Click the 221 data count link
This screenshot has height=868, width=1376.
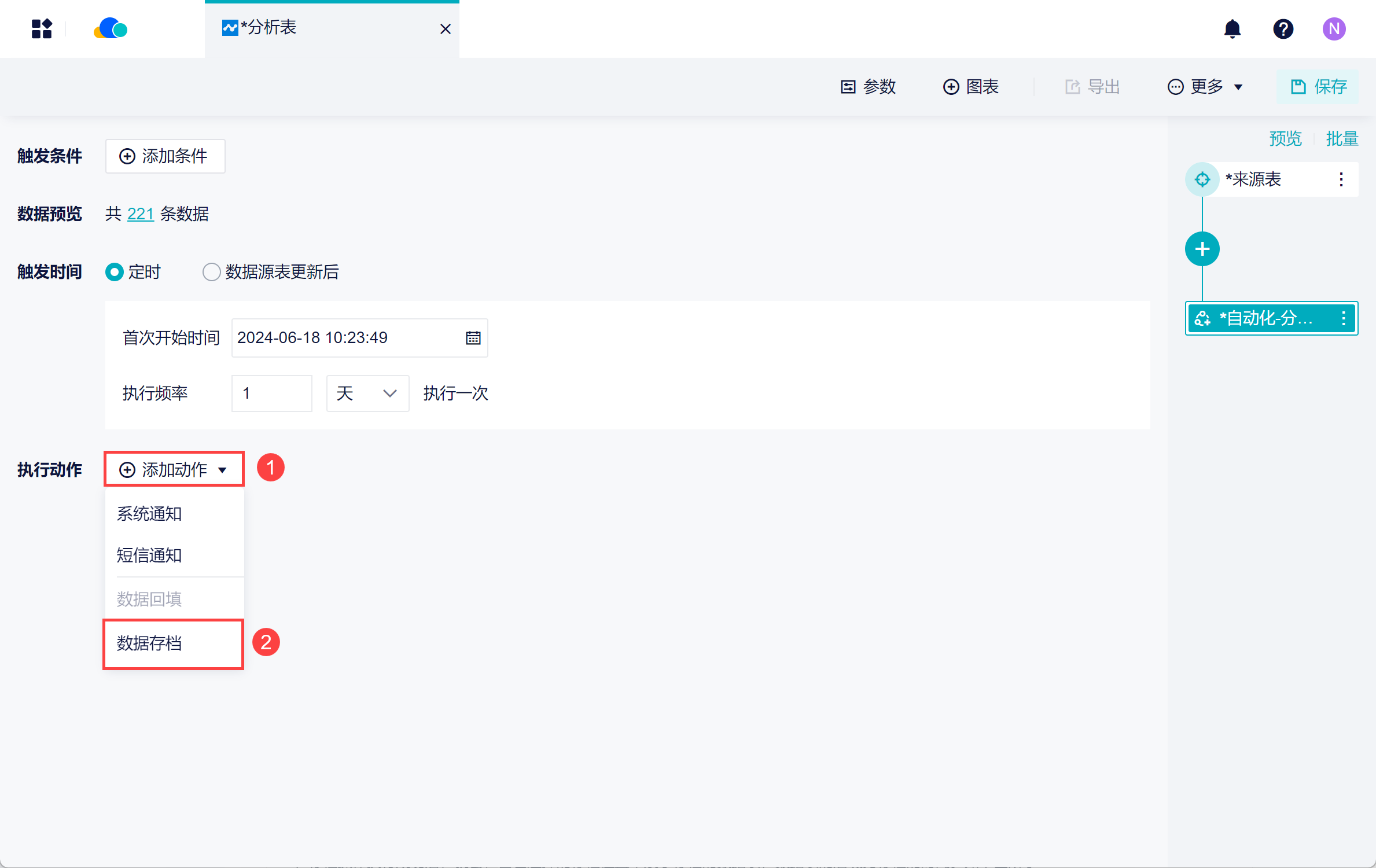click(x=140, y=214)
